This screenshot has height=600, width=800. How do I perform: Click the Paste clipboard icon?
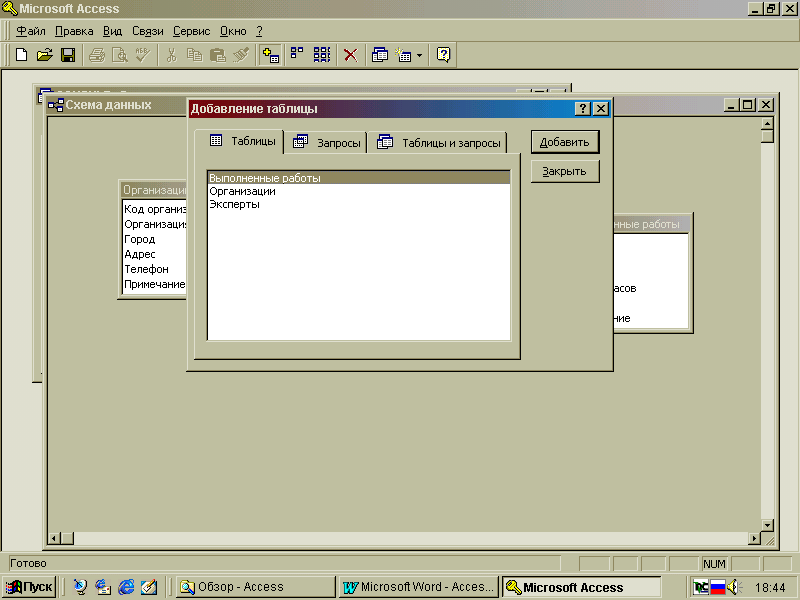[x=218, y=55]
